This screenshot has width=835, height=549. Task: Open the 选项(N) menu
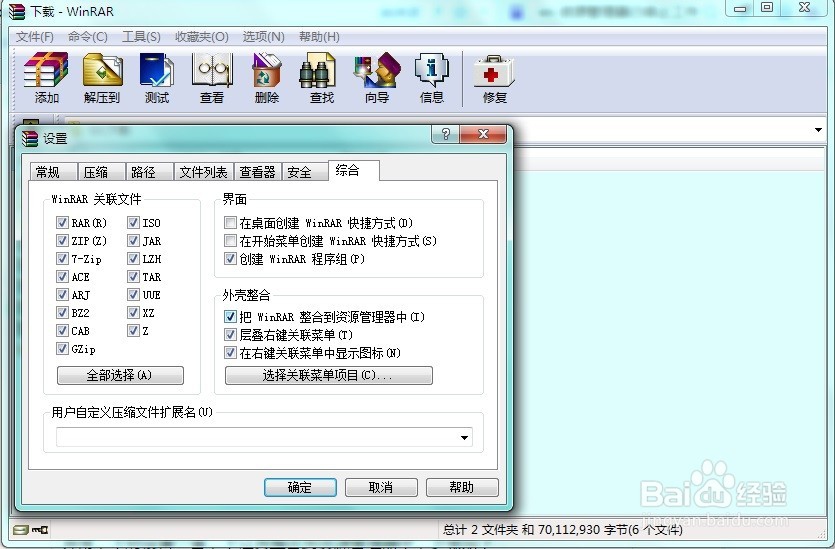[264, 37]
